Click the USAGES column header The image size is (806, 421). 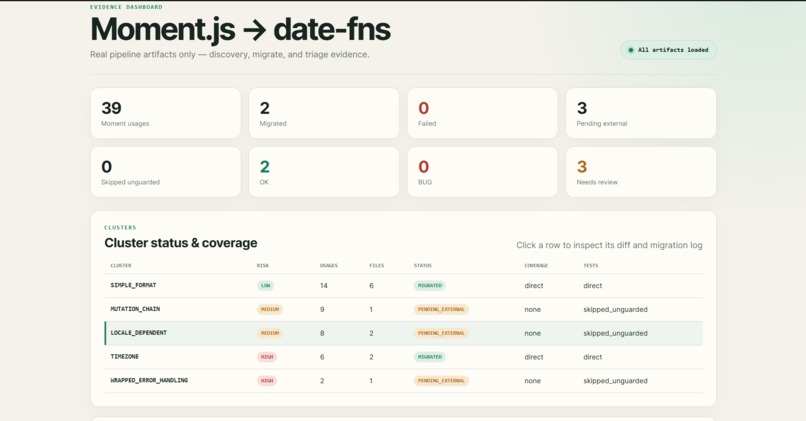(328, 266)
